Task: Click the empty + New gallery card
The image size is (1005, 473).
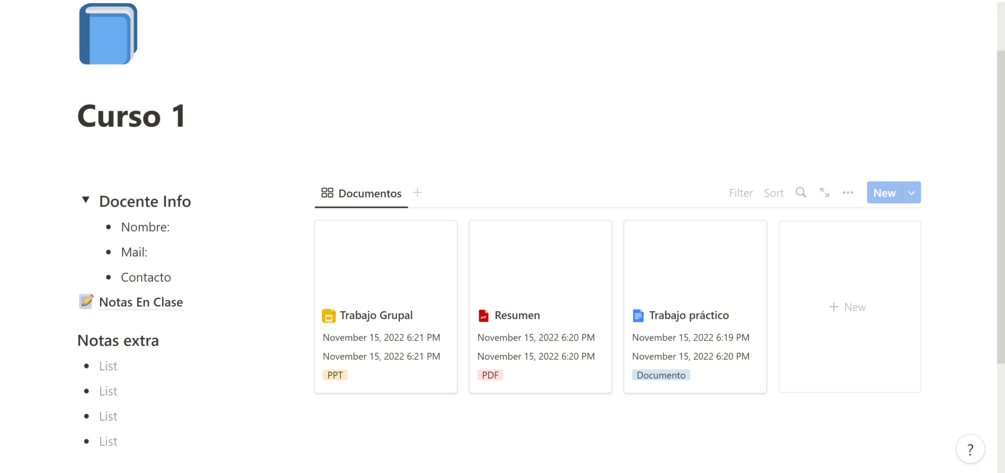Action: 849,307
